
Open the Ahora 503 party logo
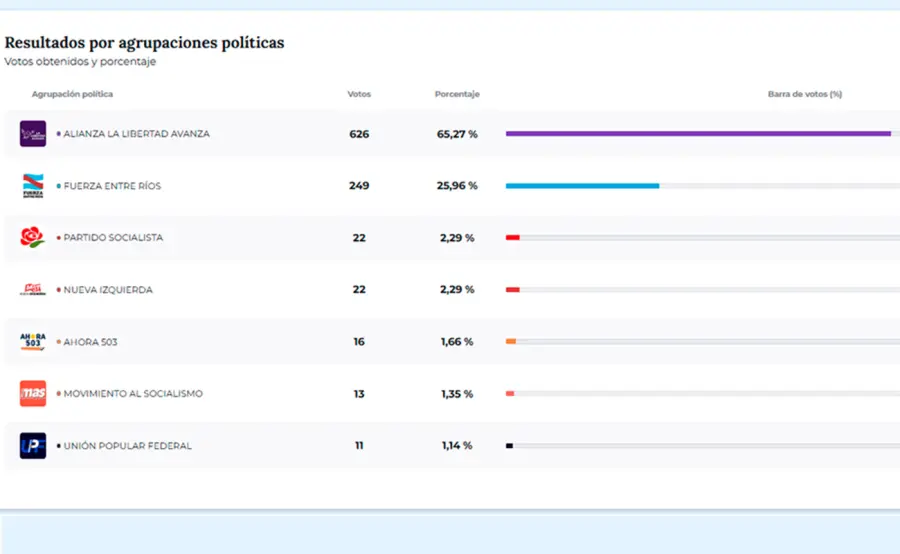33,342
